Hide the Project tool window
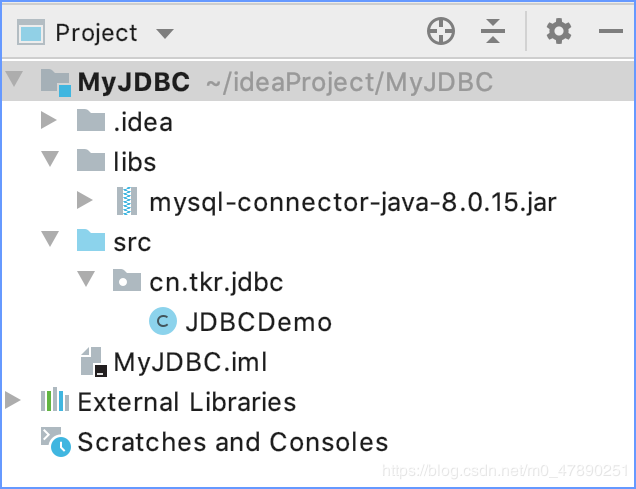Viewport: 636px width, 489px height. click(x=610, y=32)
